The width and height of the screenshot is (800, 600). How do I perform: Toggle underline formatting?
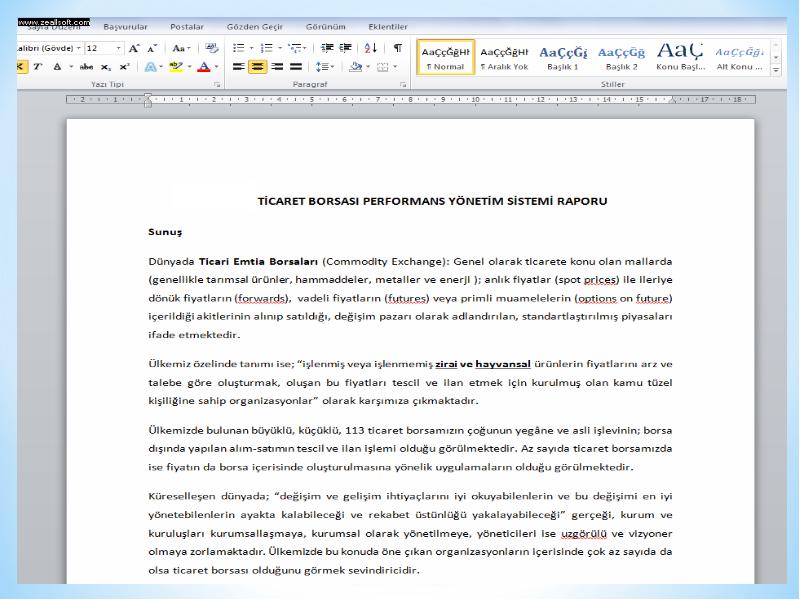point(57,67)
